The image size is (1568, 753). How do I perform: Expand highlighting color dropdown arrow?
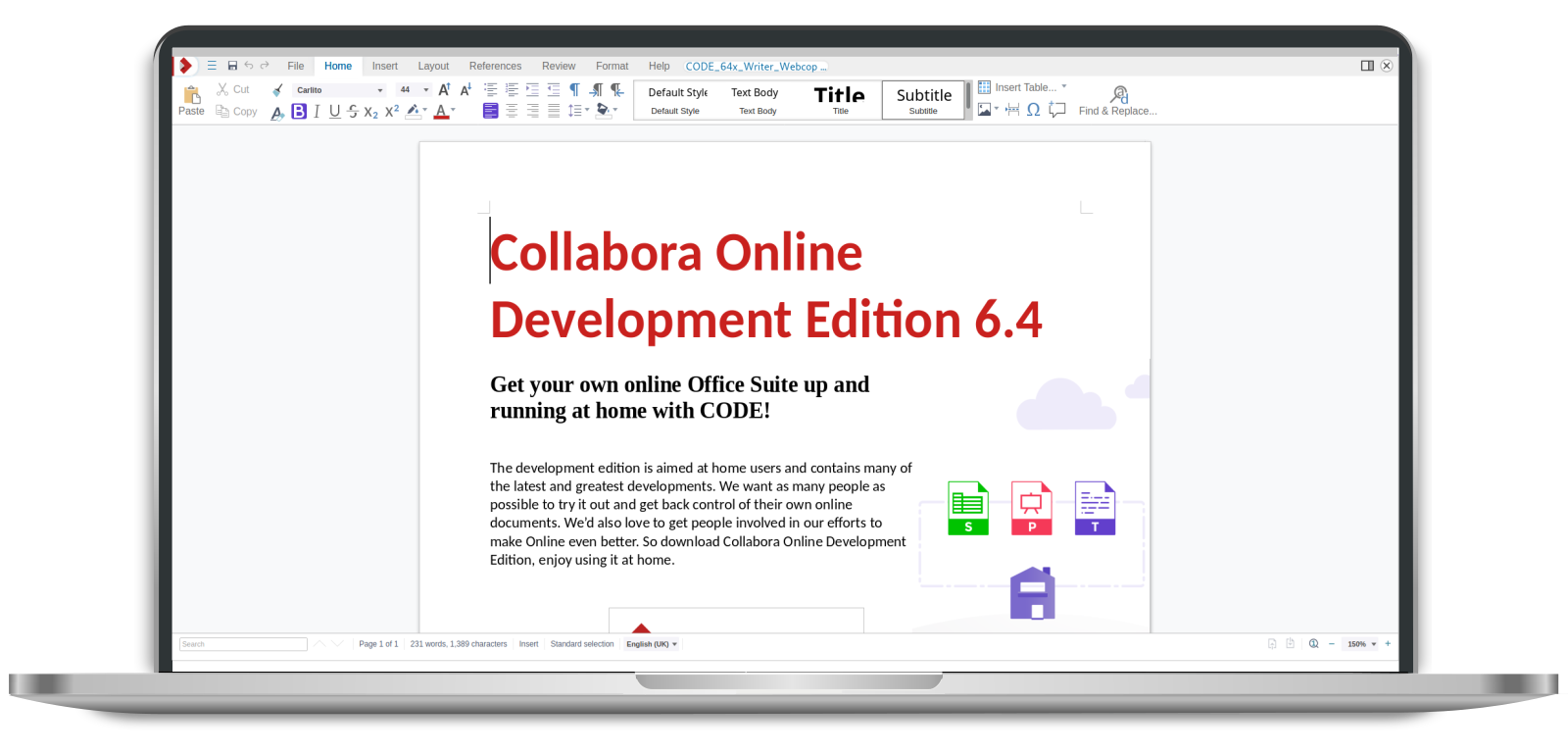point(424,110)
